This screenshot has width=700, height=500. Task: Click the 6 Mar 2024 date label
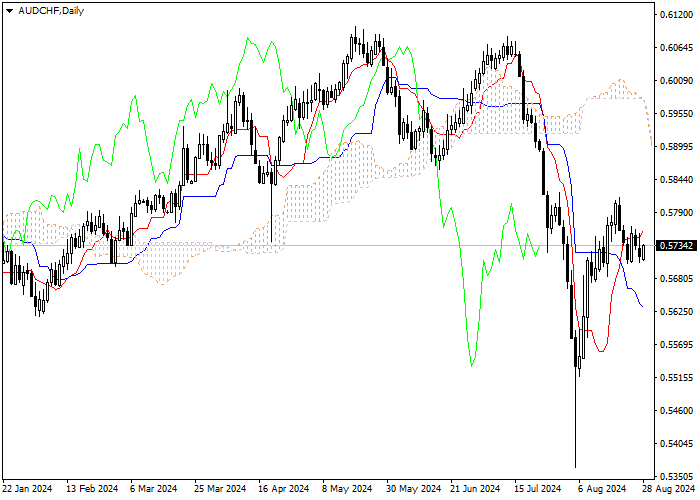pos(153,489)
